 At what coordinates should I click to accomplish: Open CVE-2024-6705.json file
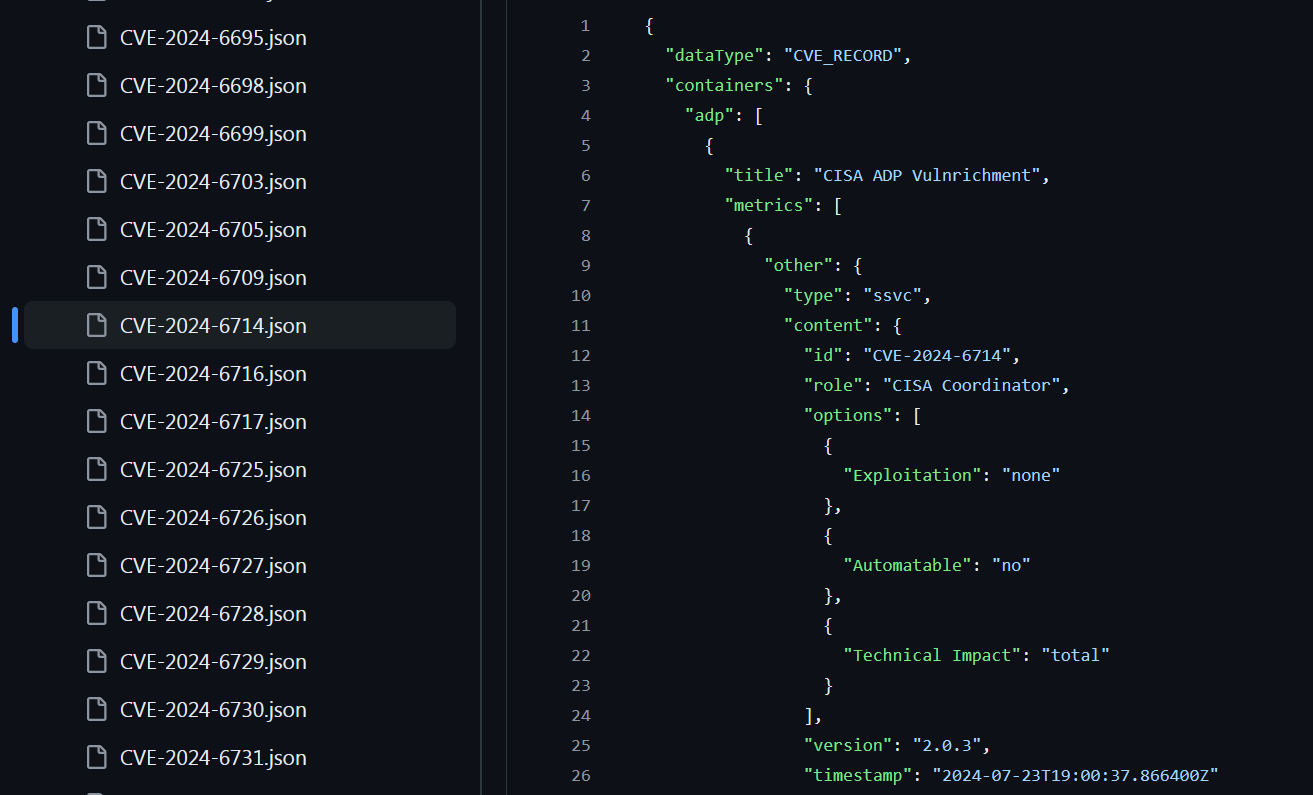(213, 230)
